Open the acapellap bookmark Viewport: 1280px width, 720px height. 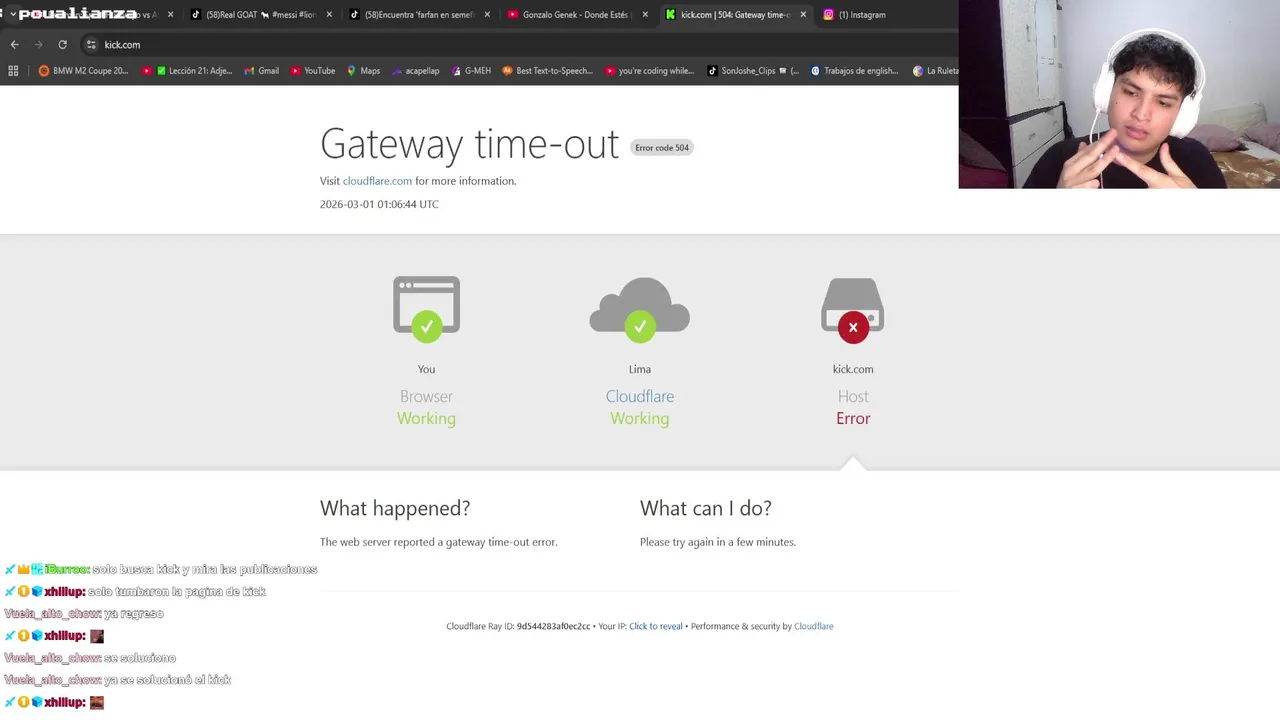tap(415, 71)
